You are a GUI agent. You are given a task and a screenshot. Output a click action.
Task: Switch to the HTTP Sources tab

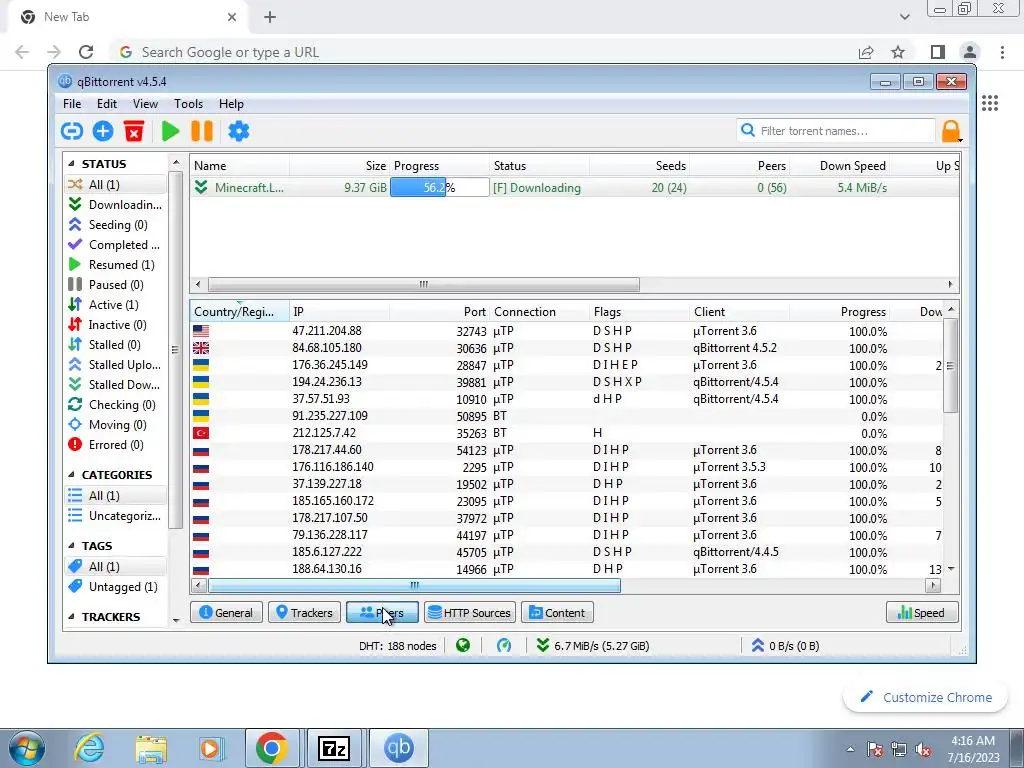pos(470,613)
